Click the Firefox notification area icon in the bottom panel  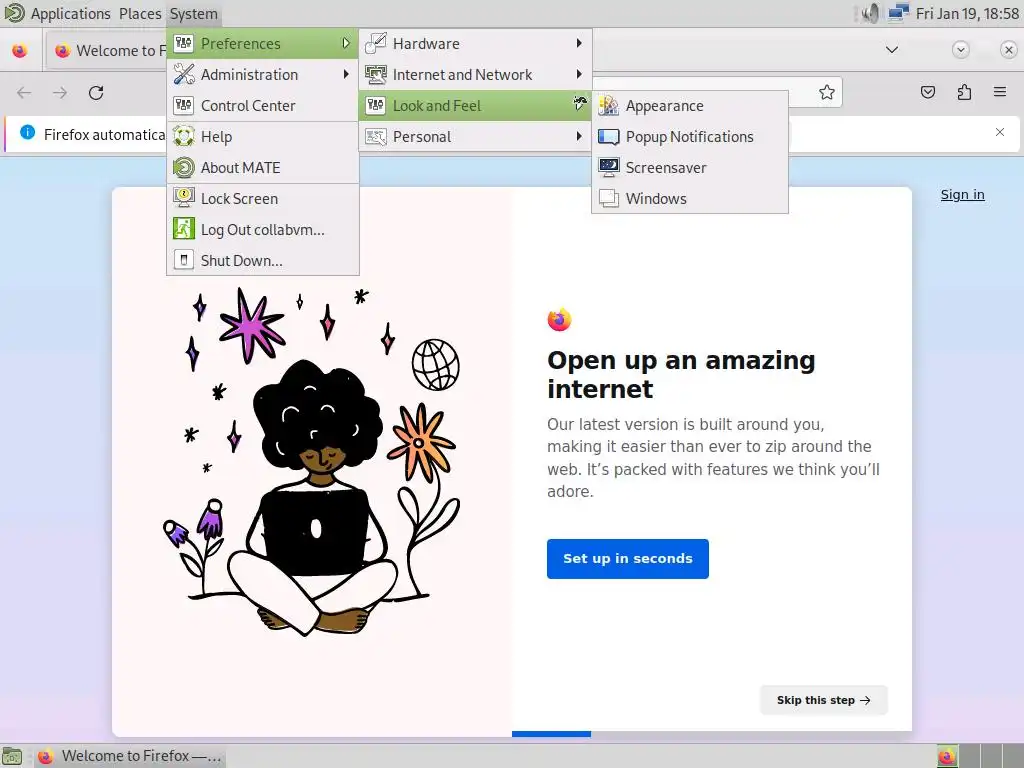coord(947,756)
